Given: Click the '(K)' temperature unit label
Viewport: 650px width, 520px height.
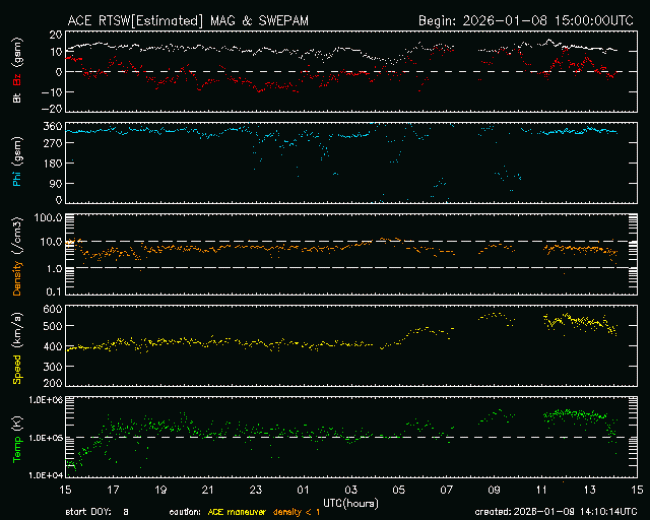Looking at the screenshot, I should tap(17, 423).
